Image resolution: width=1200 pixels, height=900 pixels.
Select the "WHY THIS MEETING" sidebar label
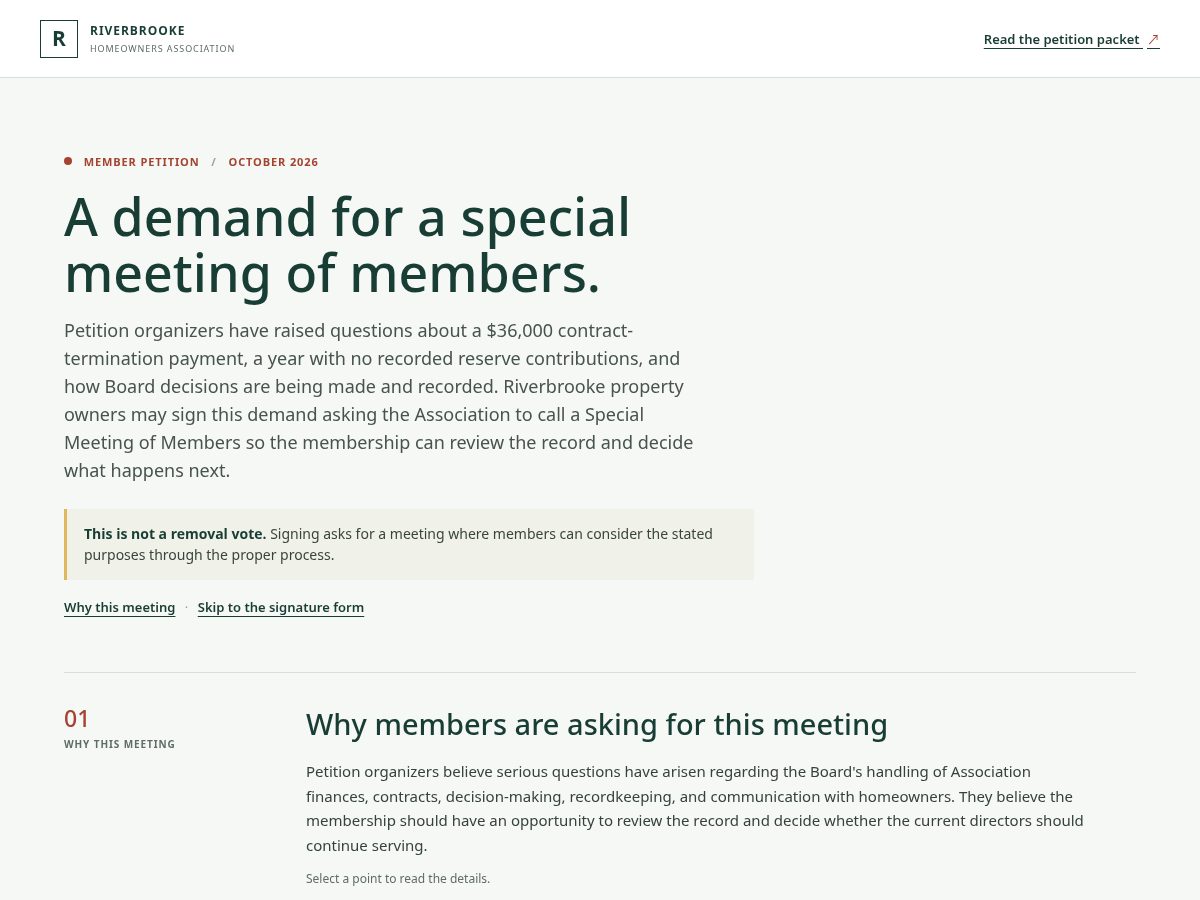[x=119, y=744]
